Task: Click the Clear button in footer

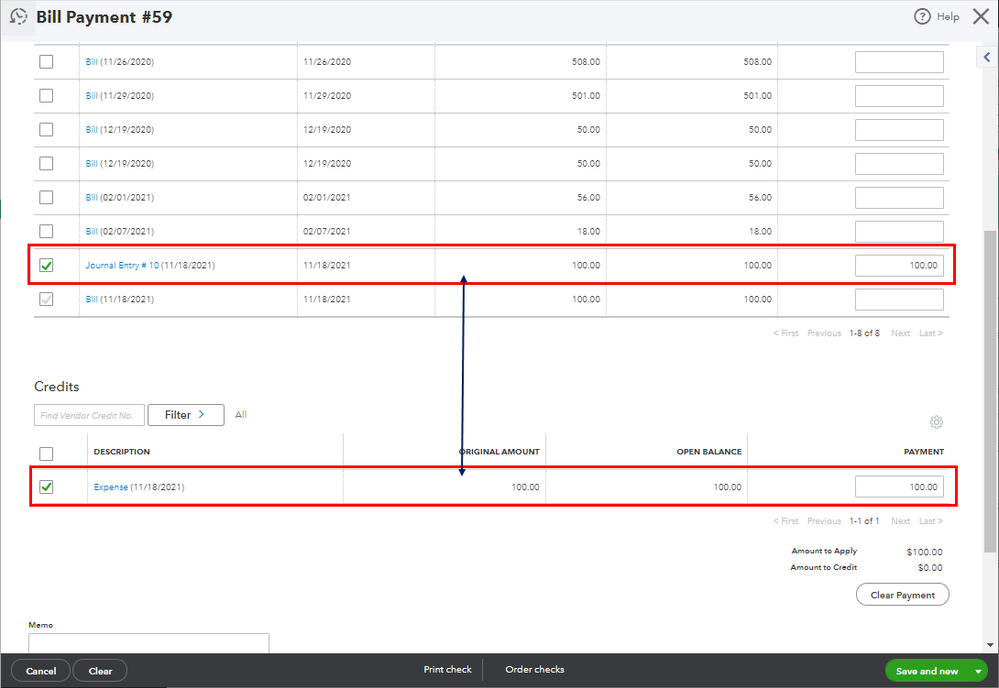Action: click(x=100, y=671)
